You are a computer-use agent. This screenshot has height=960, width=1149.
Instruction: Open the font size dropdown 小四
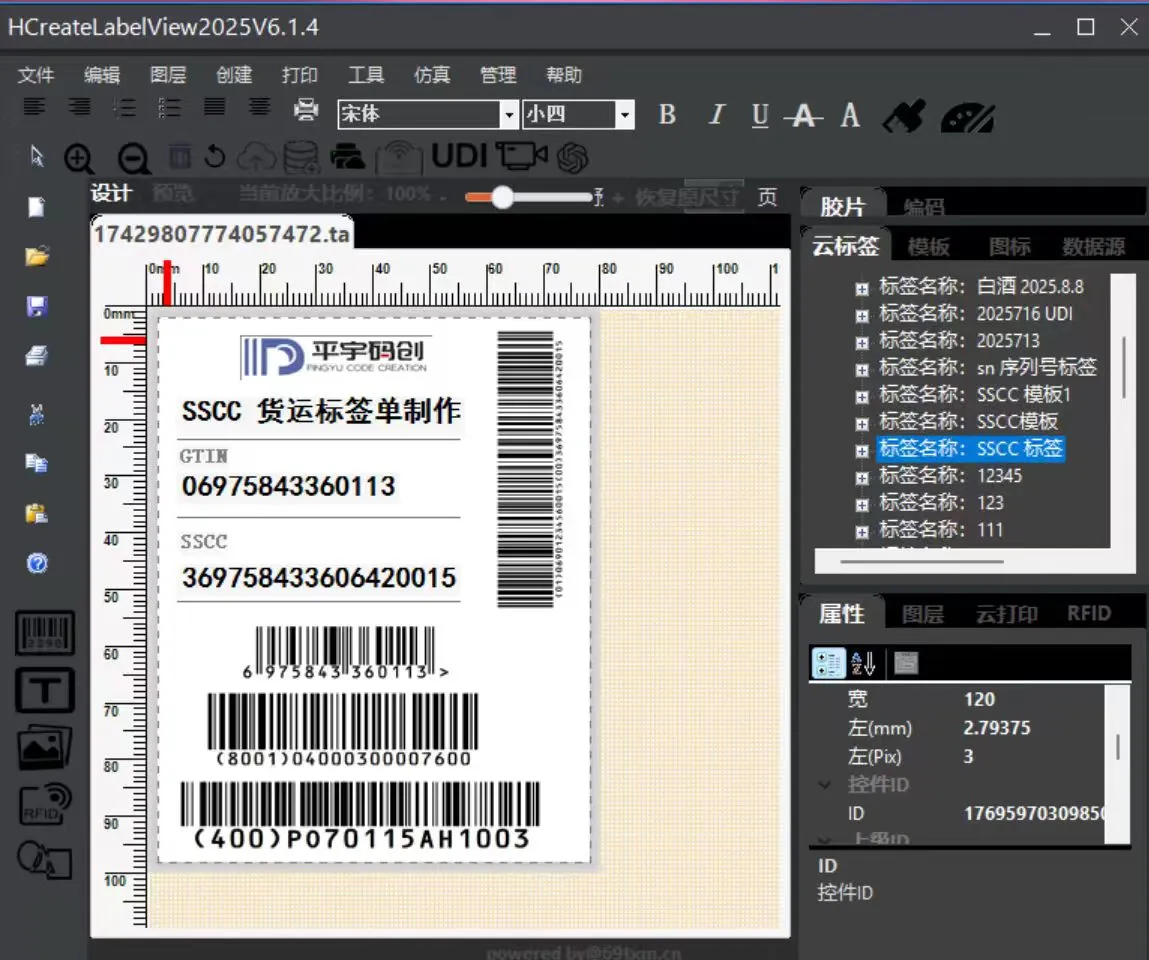(624, 114)
